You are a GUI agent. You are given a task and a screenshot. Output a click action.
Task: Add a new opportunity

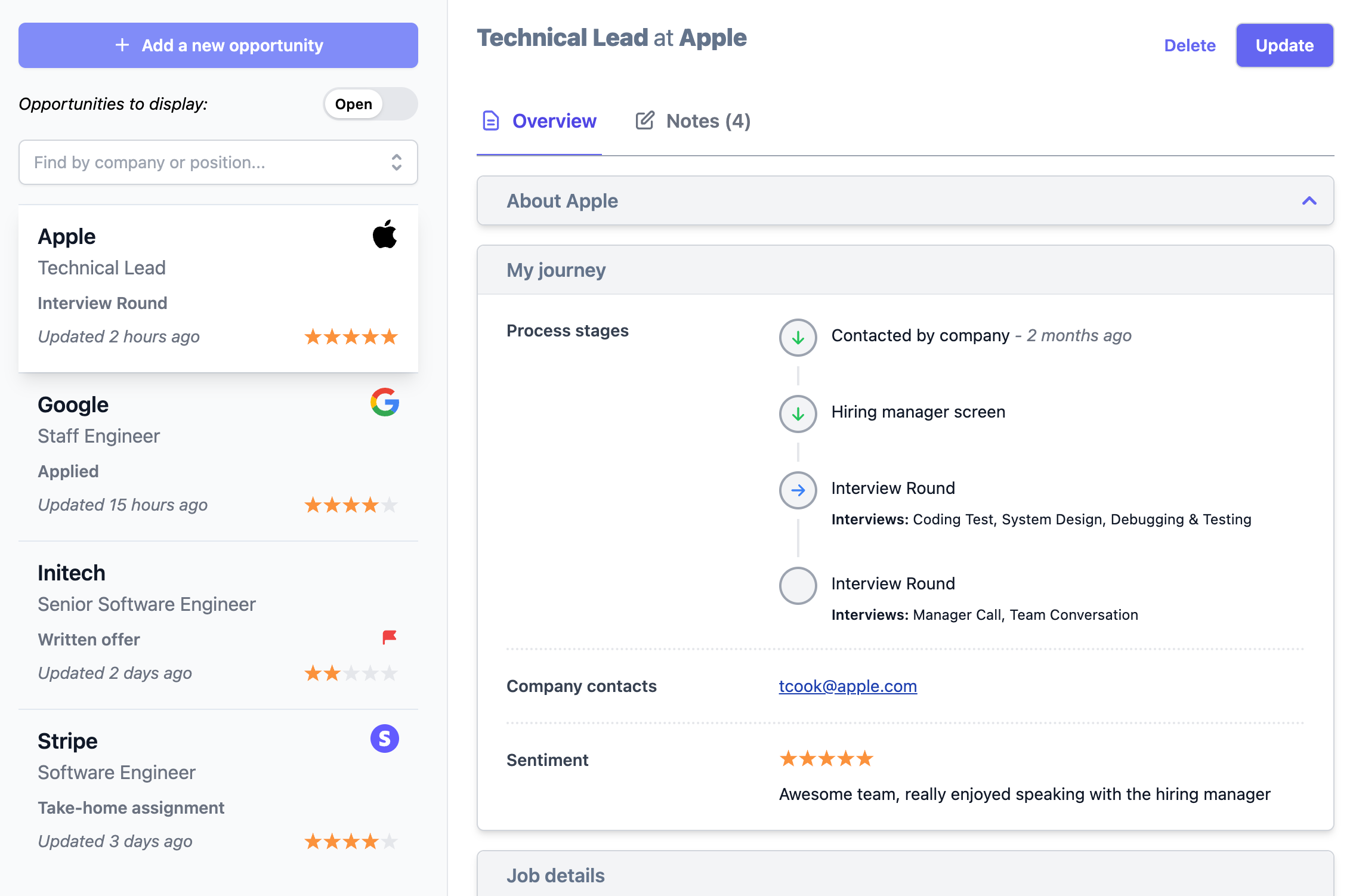(x=218, y=45)
